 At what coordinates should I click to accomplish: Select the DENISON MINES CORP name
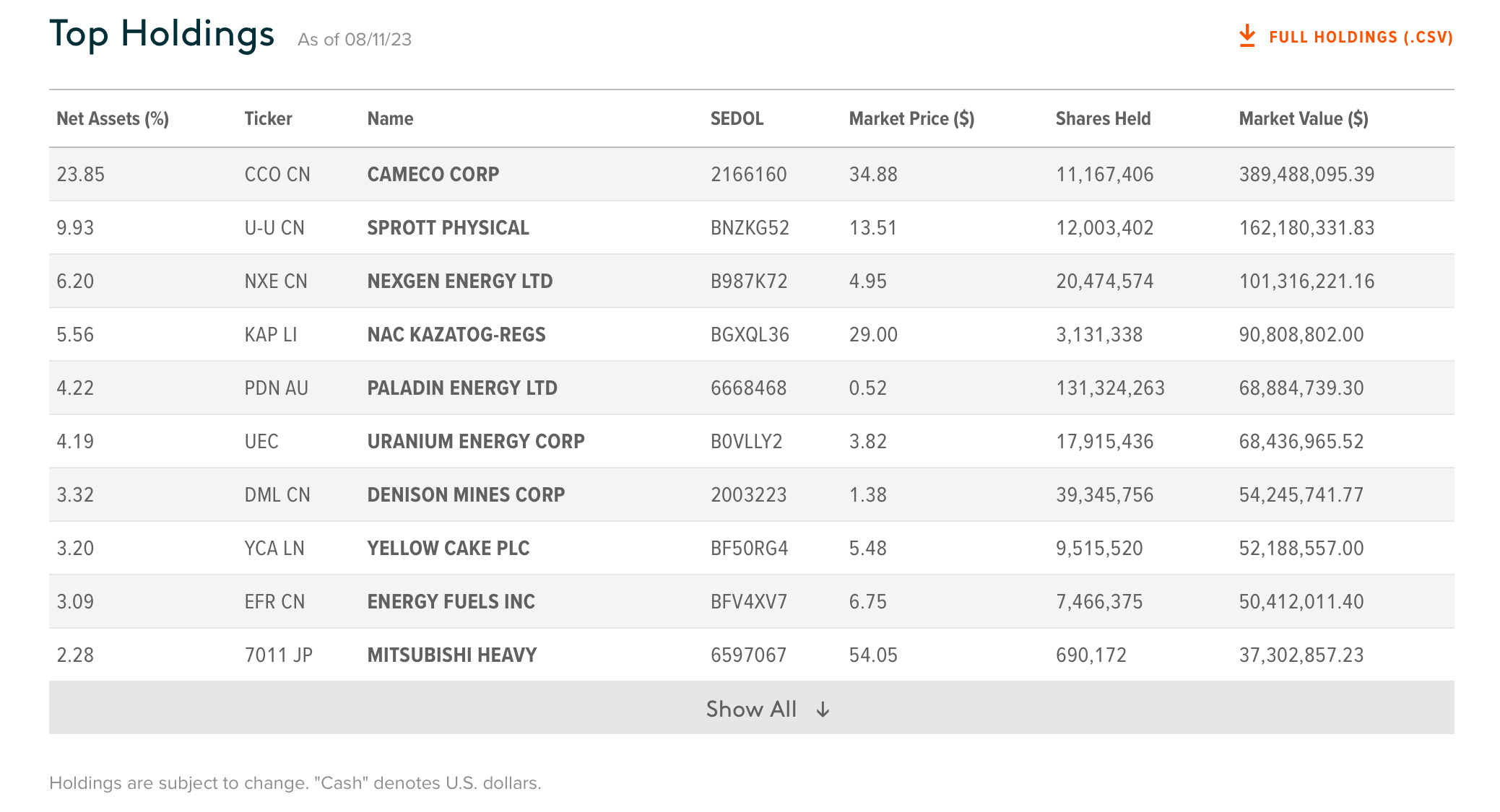(466, 495)
